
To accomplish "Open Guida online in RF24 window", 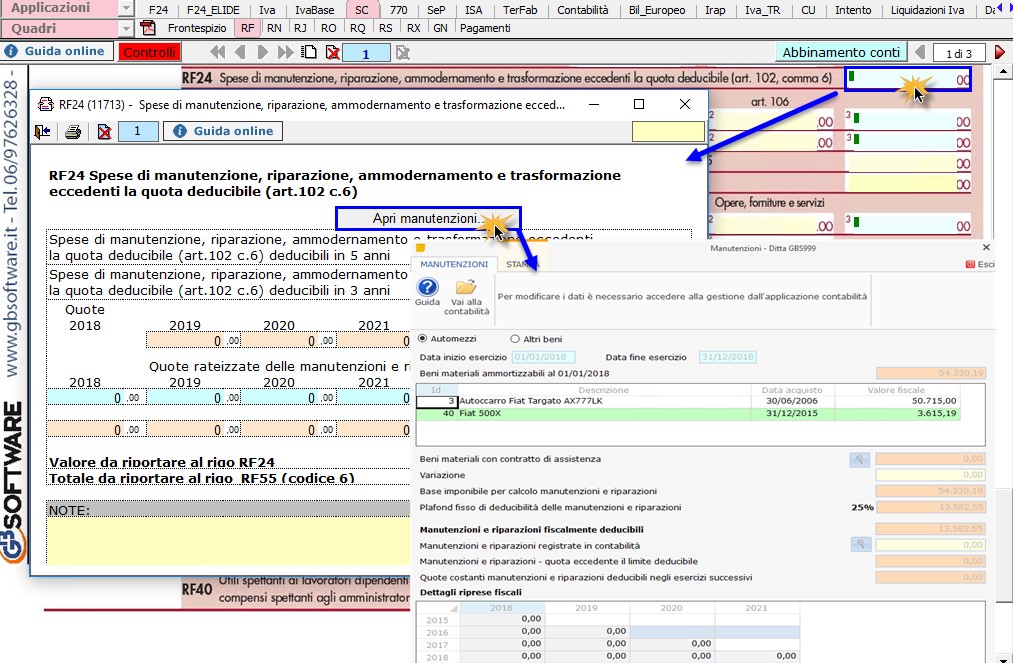I will (224, 131).
